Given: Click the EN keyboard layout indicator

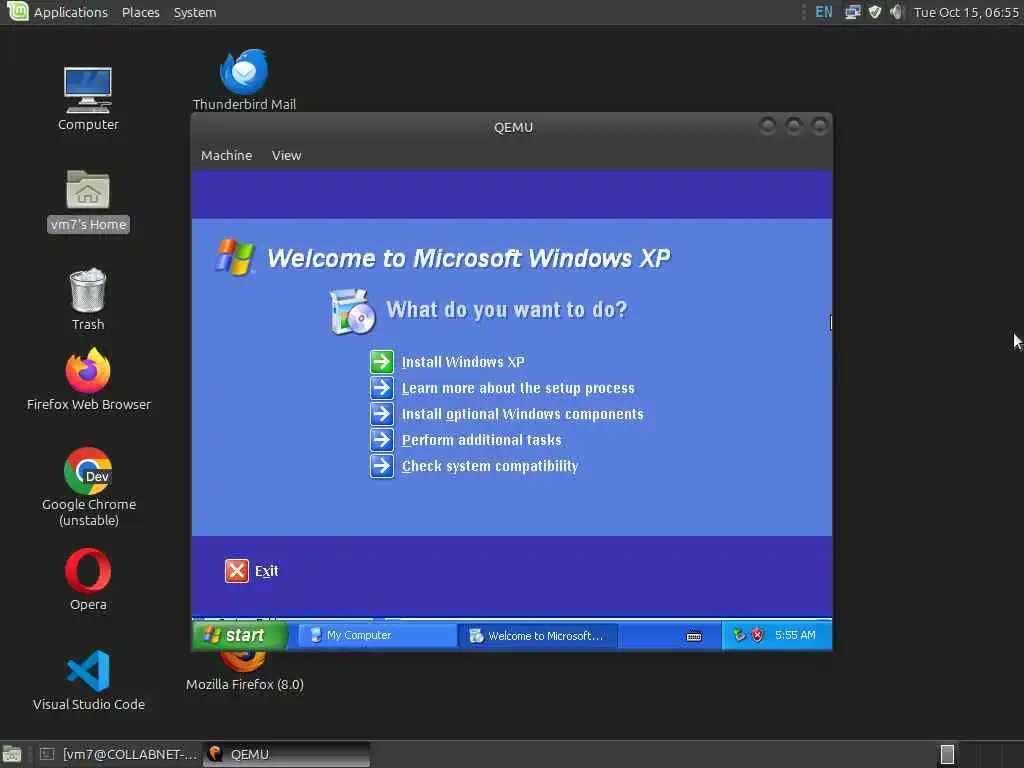Looking at the screenshot, I should click(x=824, y=12).
